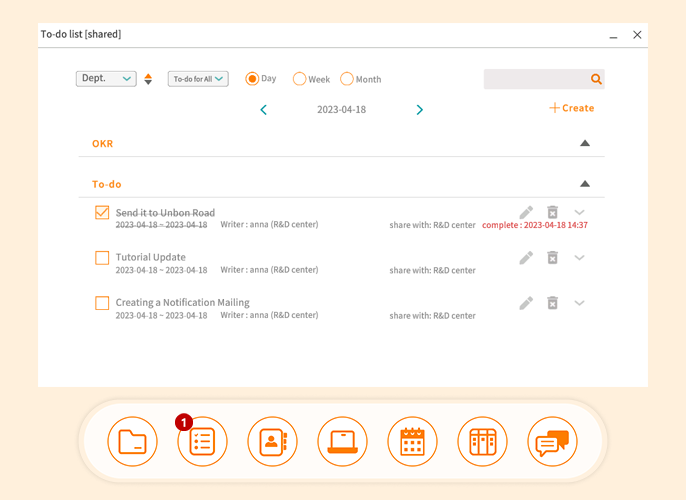
Task: Edit the Creating a Notification Mailing task
Action: (526, 303)
